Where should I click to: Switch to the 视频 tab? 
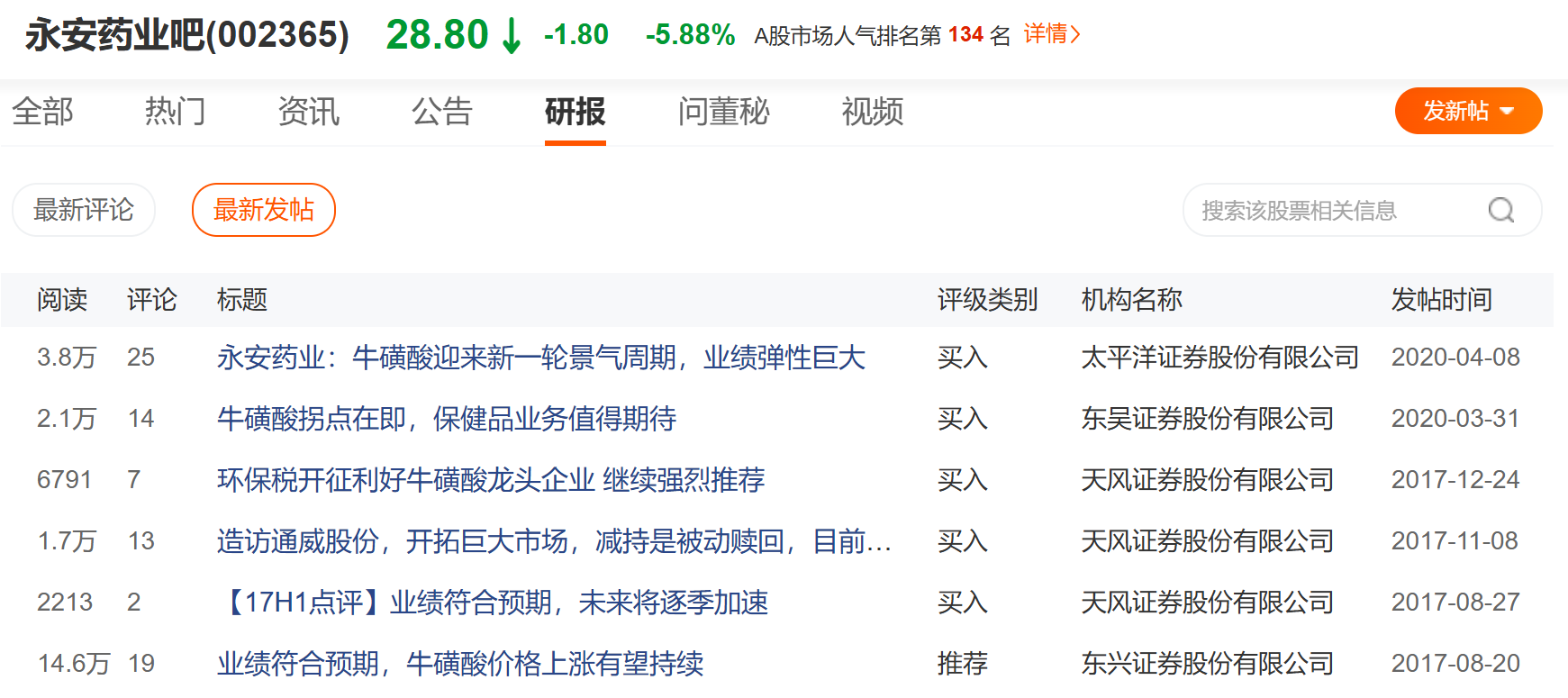873,112
